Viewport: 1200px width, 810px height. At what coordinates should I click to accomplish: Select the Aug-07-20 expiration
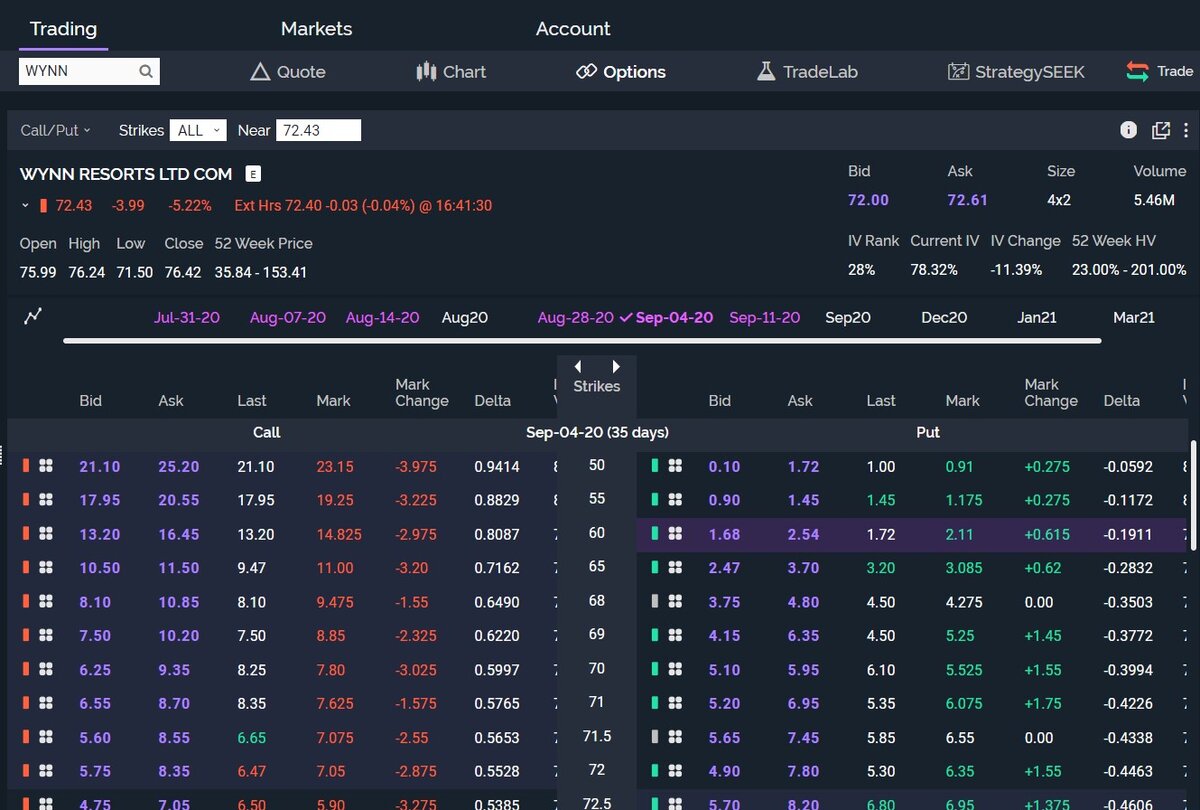[x=288, y=317]
